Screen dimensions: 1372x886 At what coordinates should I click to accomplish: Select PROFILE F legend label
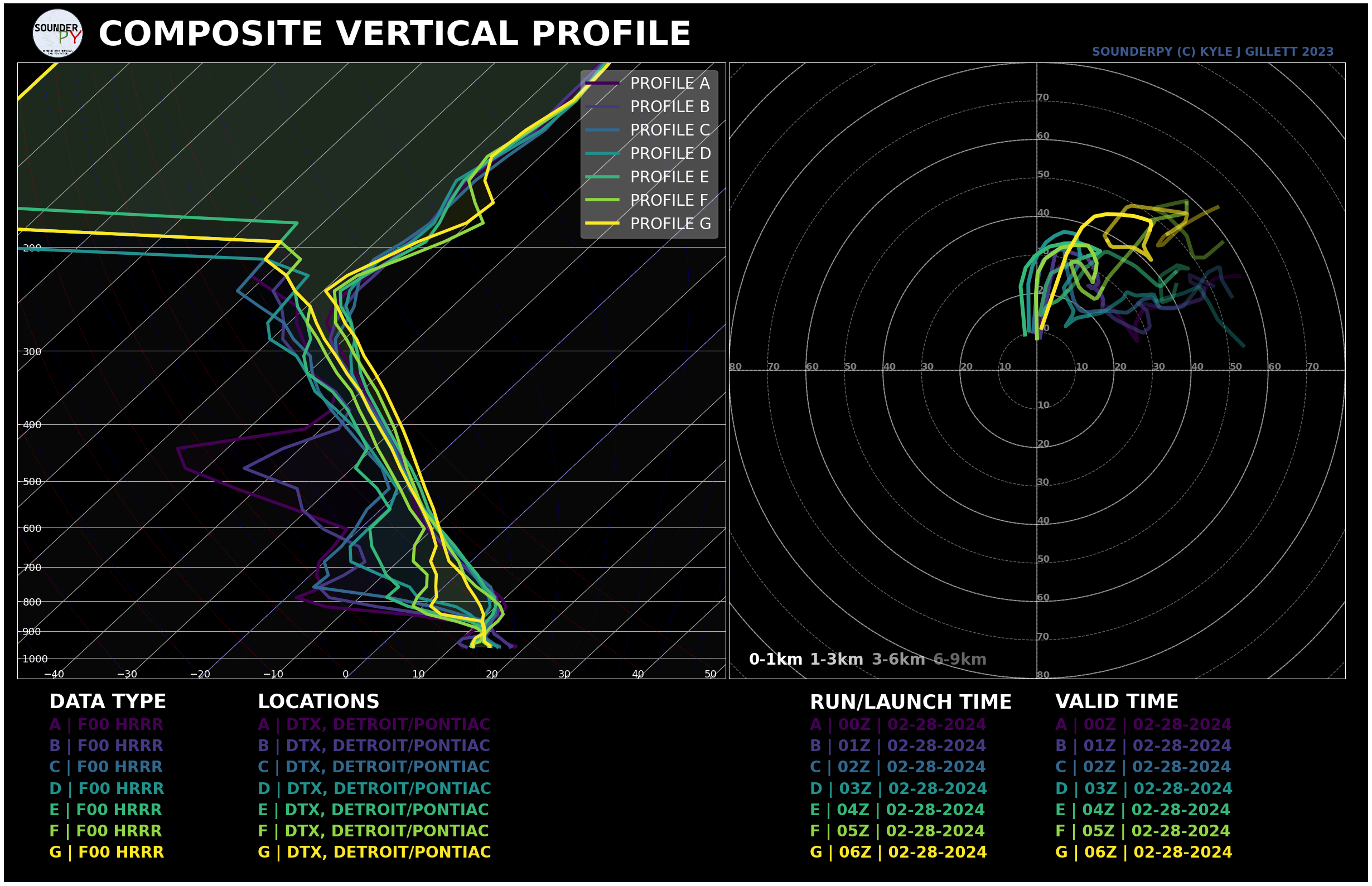point(669,200)
